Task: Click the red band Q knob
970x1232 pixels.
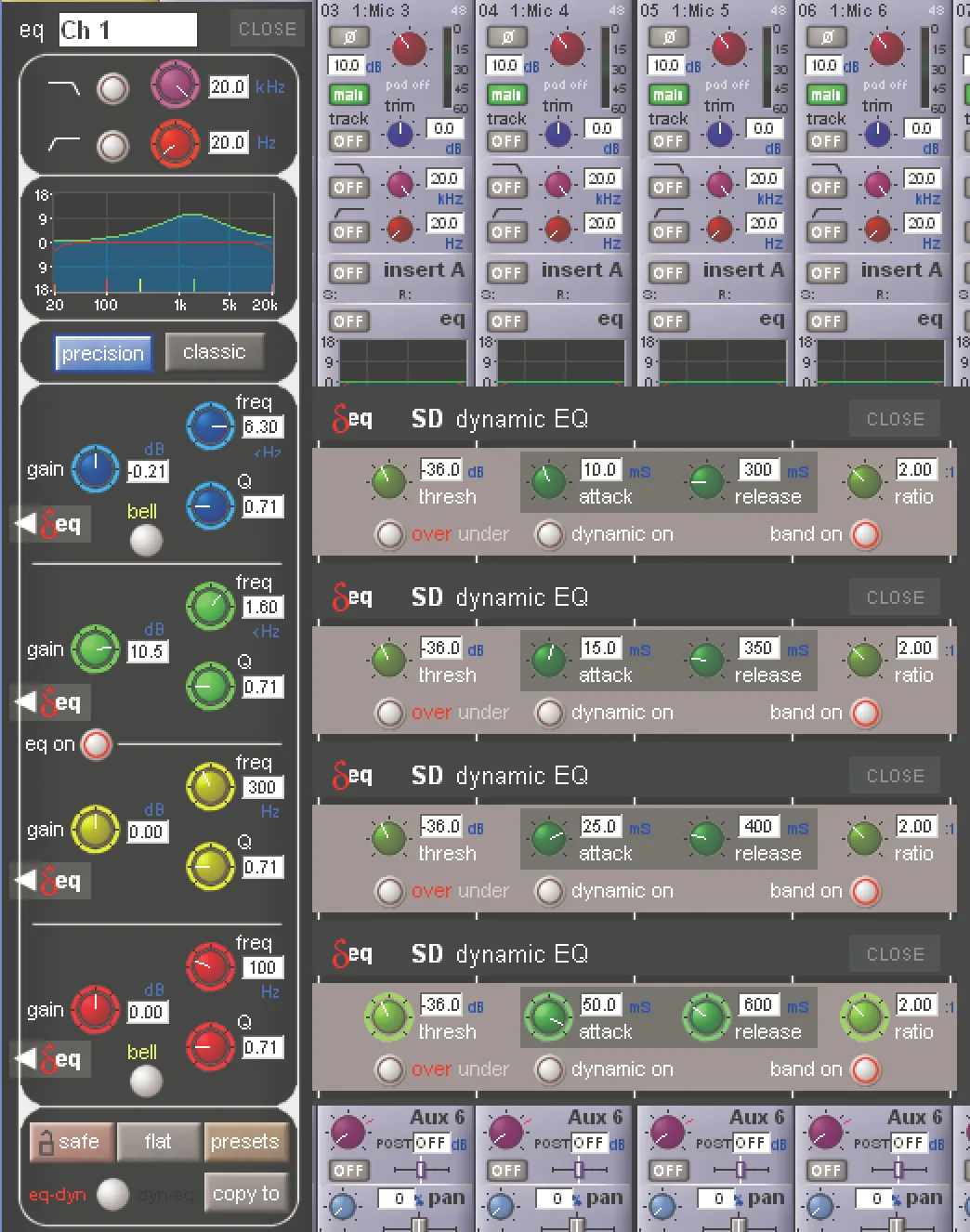Action: coord(211,1047)
